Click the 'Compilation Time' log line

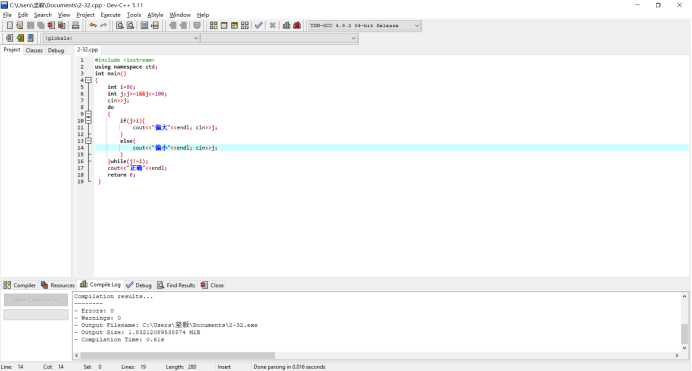pyautogui.click(x=119, y=340)
